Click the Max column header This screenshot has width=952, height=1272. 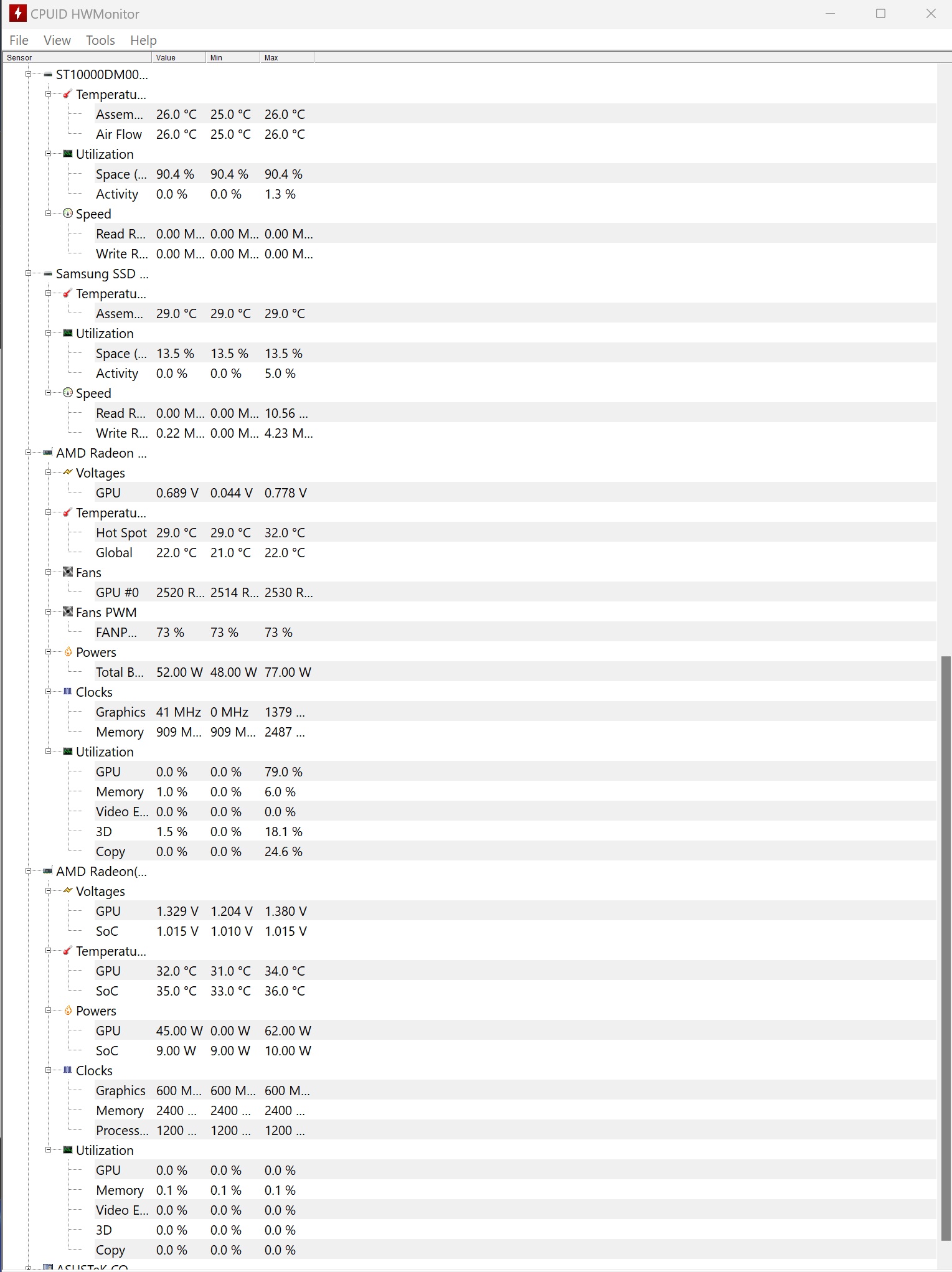click(x=287, y=58)
